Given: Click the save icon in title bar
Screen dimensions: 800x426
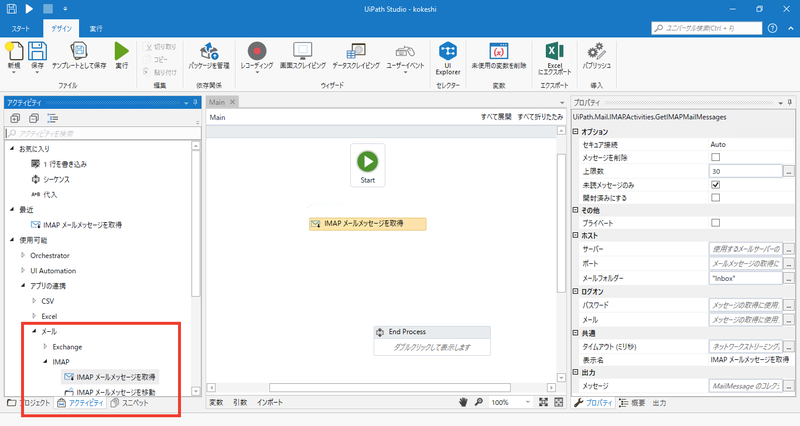Looking at the screenshot, I should 11,9.
